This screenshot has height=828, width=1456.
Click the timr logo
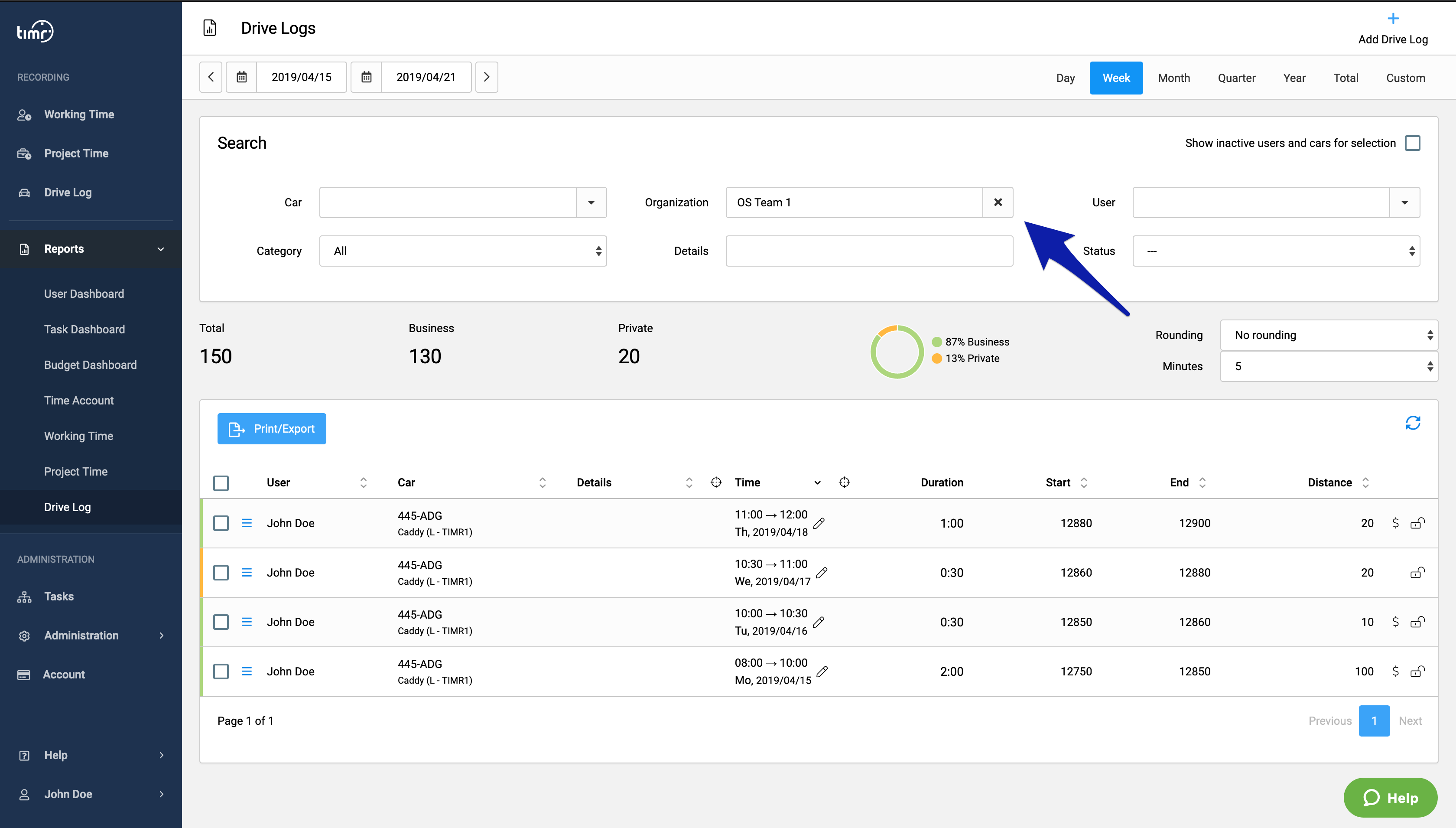point(35,32)
